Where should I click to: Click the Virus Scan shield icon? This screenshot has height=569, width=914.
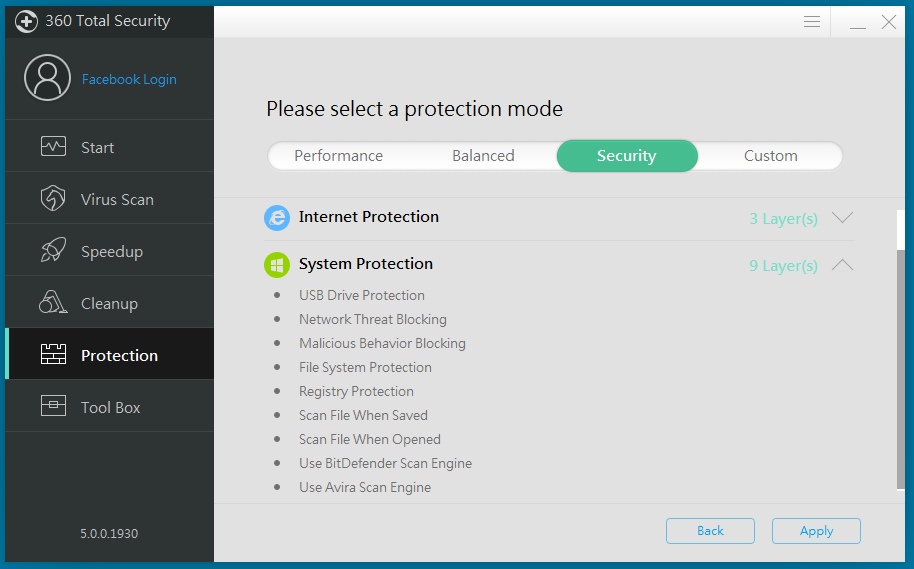pyautogui.click(x=53, y=199)
